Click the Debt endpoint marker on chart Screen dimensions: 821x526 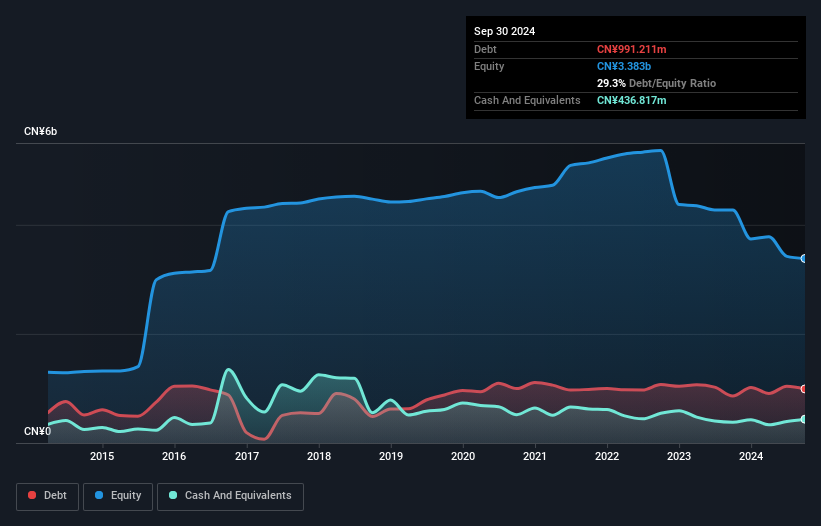(x=804, y=389)
